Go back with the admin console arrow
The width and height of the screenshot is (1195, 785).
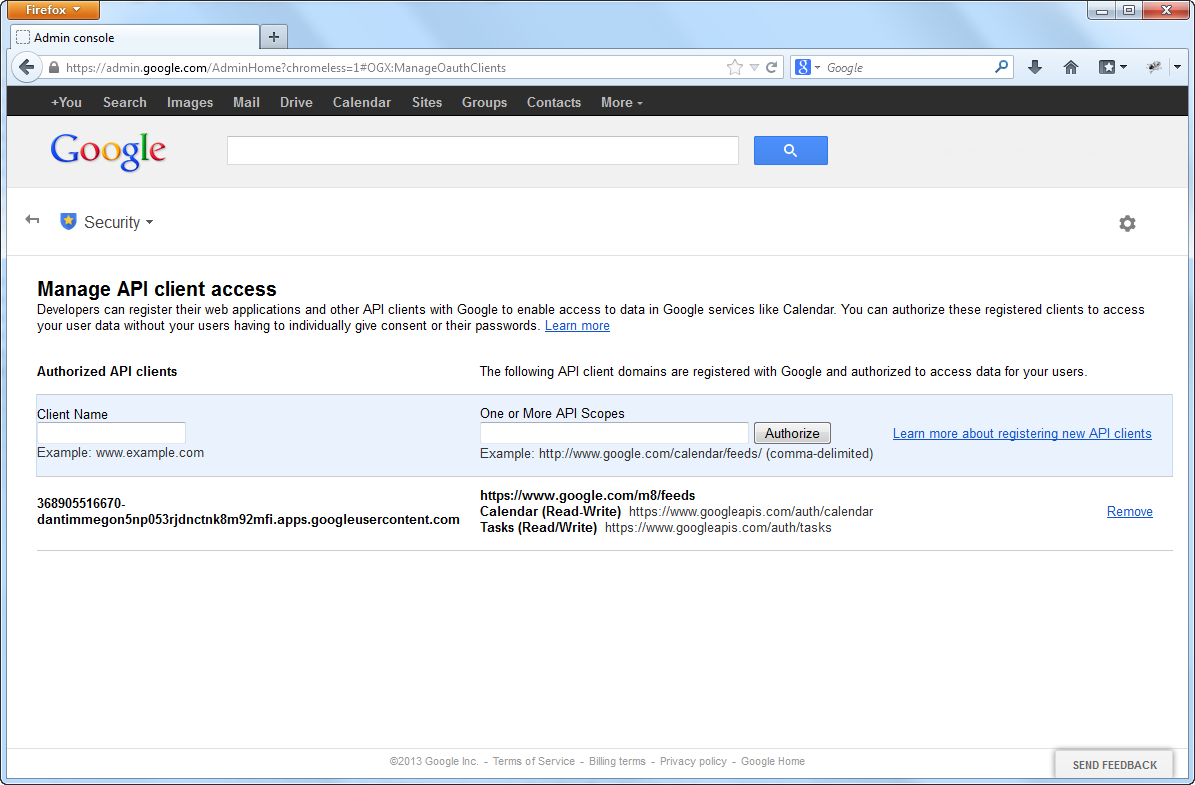tap(32, 220)
